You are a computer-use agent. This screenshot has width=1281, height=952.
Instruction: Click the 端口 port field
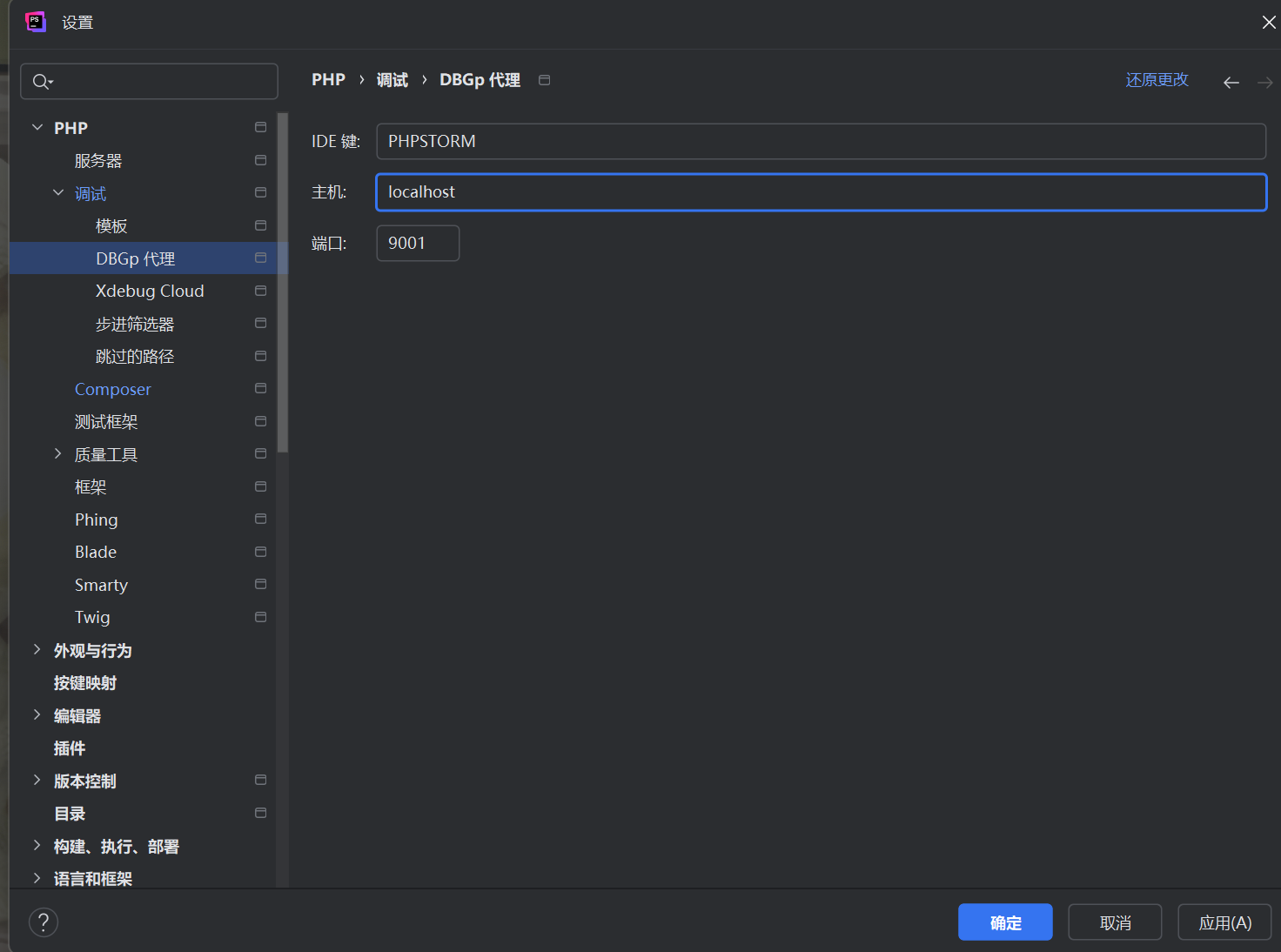[418, 244]
